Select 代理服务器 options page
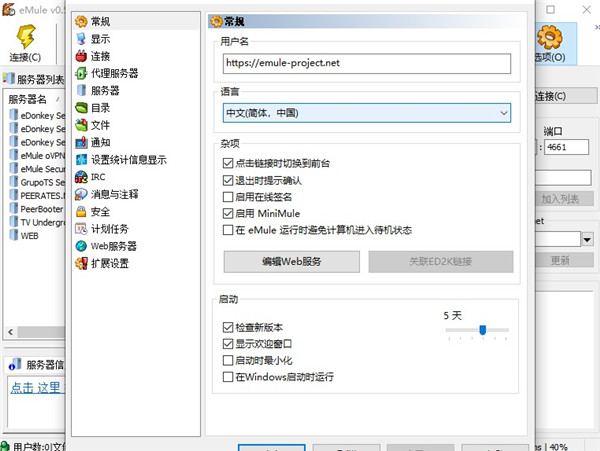This screenshot has width=600, height=451. pyautogui.click(x=114, y=73)
